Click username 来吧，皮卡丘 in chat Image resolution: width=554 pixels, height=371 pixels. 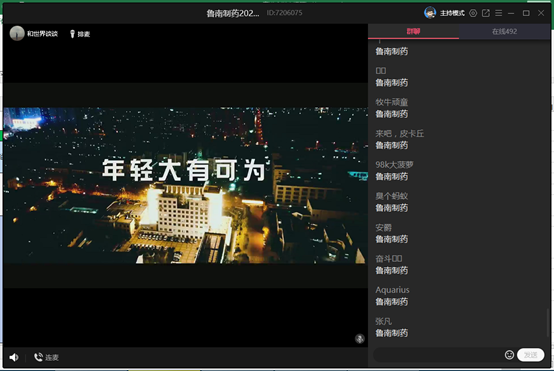pyautogui.click(x=399, y=134)
